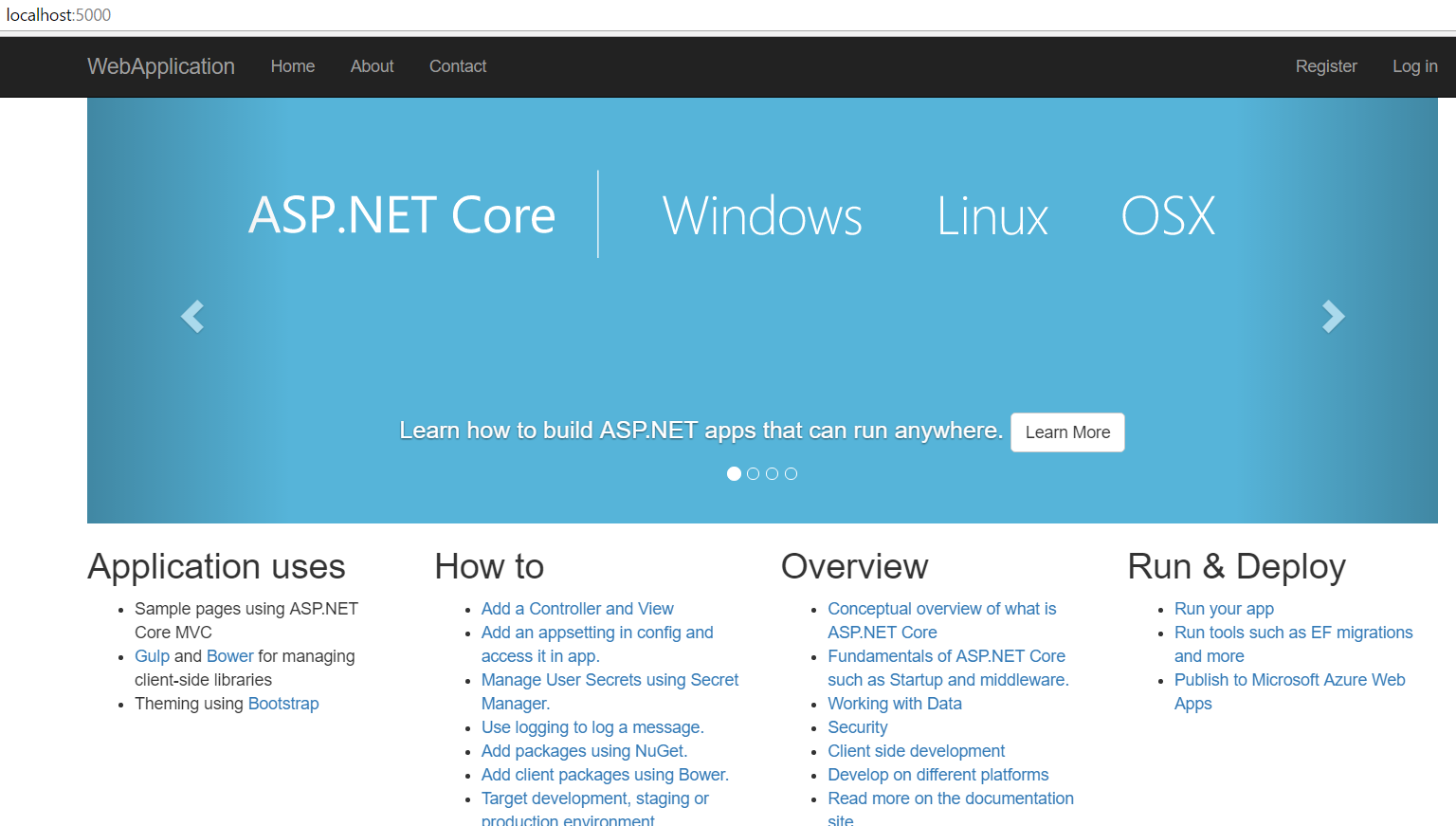This screenshot has width=1456, height=826.
Task: Click the Overview heading
Action: [x=854, y=566]
